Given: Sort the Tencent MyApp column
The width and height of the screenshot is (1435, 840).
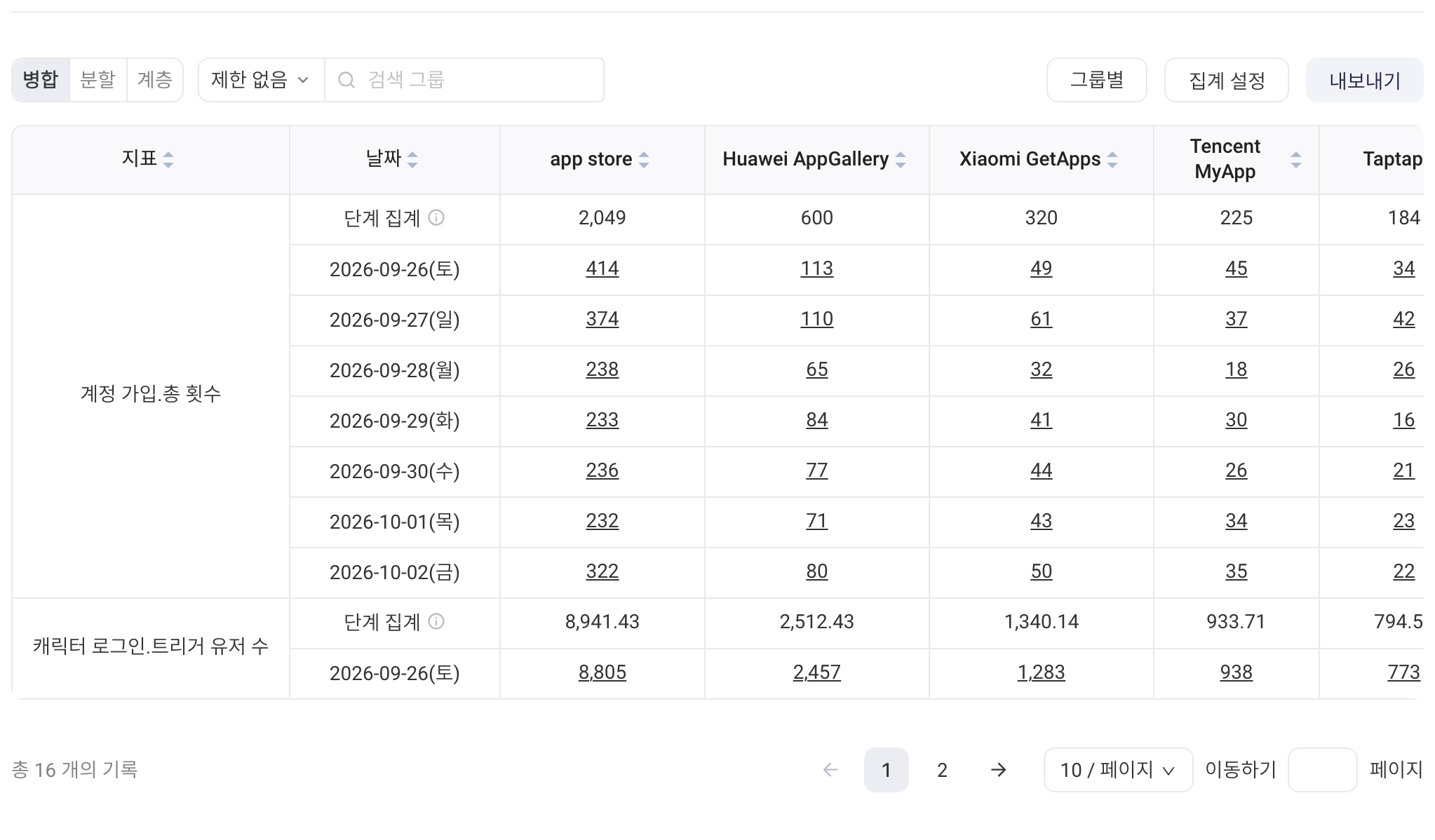Looking at the screenshot, I should (1296, 160).
